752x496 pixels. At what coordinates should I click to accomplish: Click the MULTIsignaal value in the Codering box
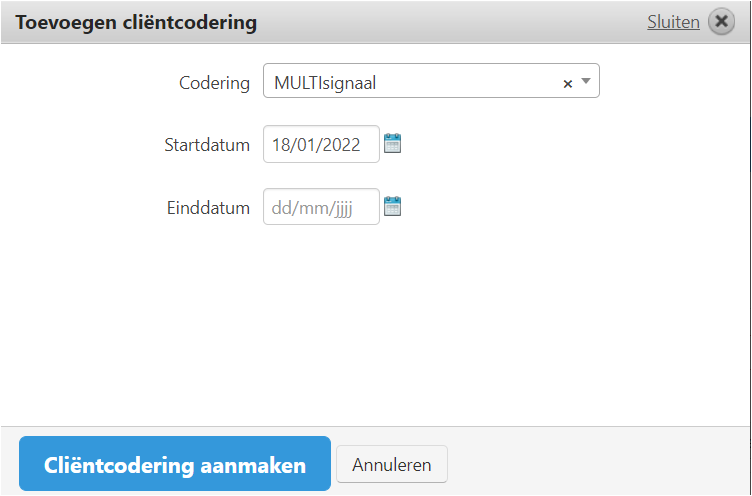tap(325, 83)
